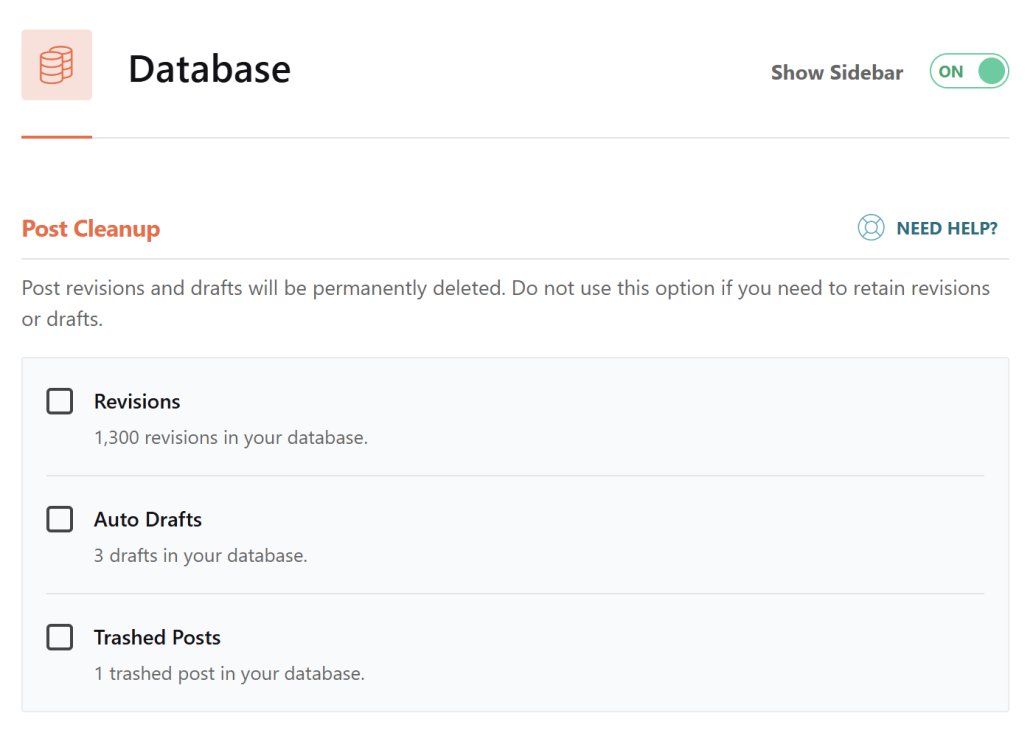Click the database stack icon in the header
Screen dimensions: 1033x733
click(x=55, y=64)
